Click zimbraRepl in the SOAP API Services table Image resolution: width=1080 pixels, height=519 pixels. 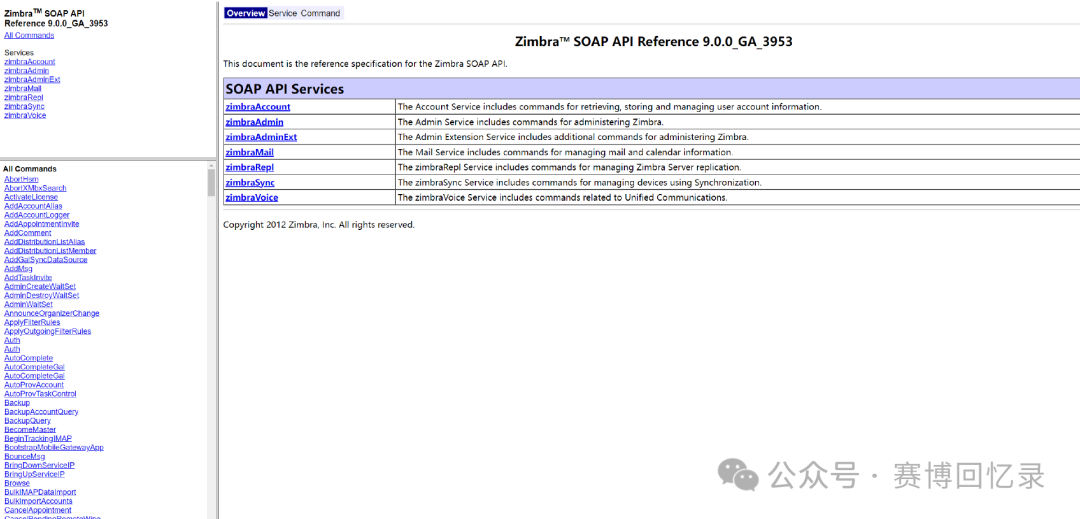point(251,167)
